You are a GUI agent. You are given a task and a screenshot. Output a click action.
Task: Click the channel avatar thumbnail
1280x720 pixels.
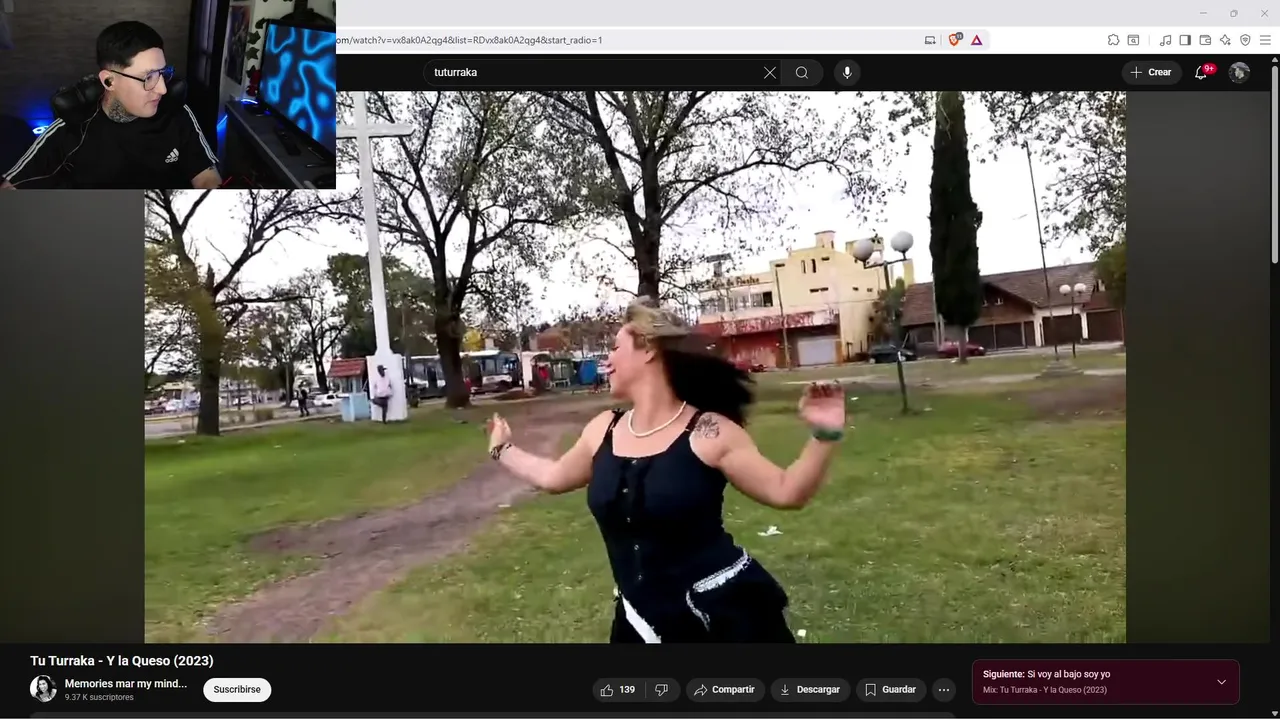tap(43, 689)
